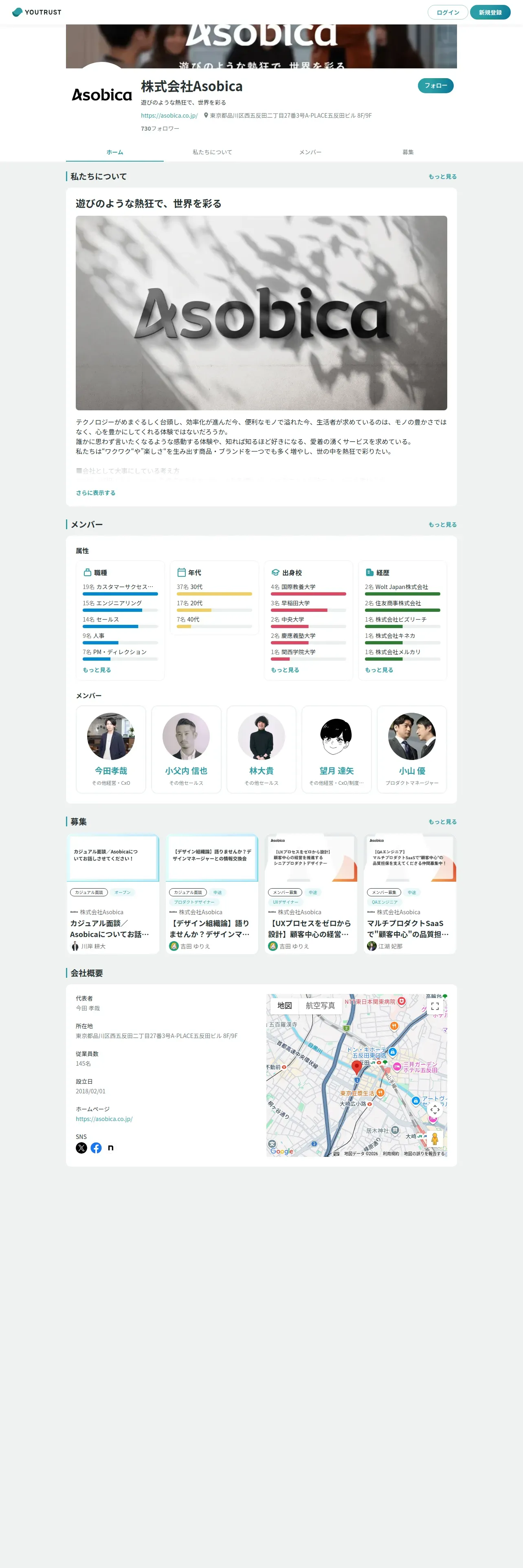Open the X (Twitter) SNS icon

point(81,1148)
